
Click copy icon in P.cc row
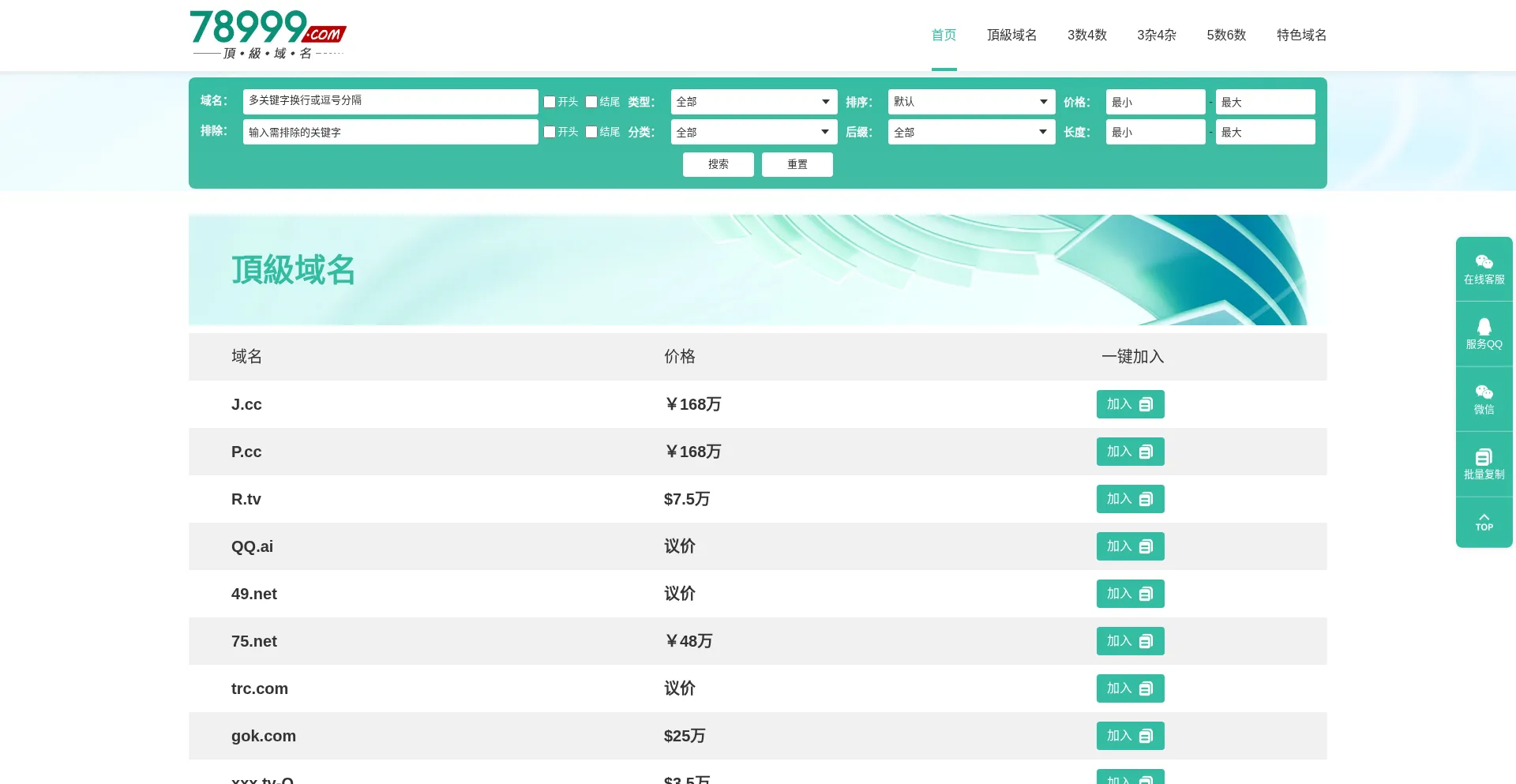1146,452
